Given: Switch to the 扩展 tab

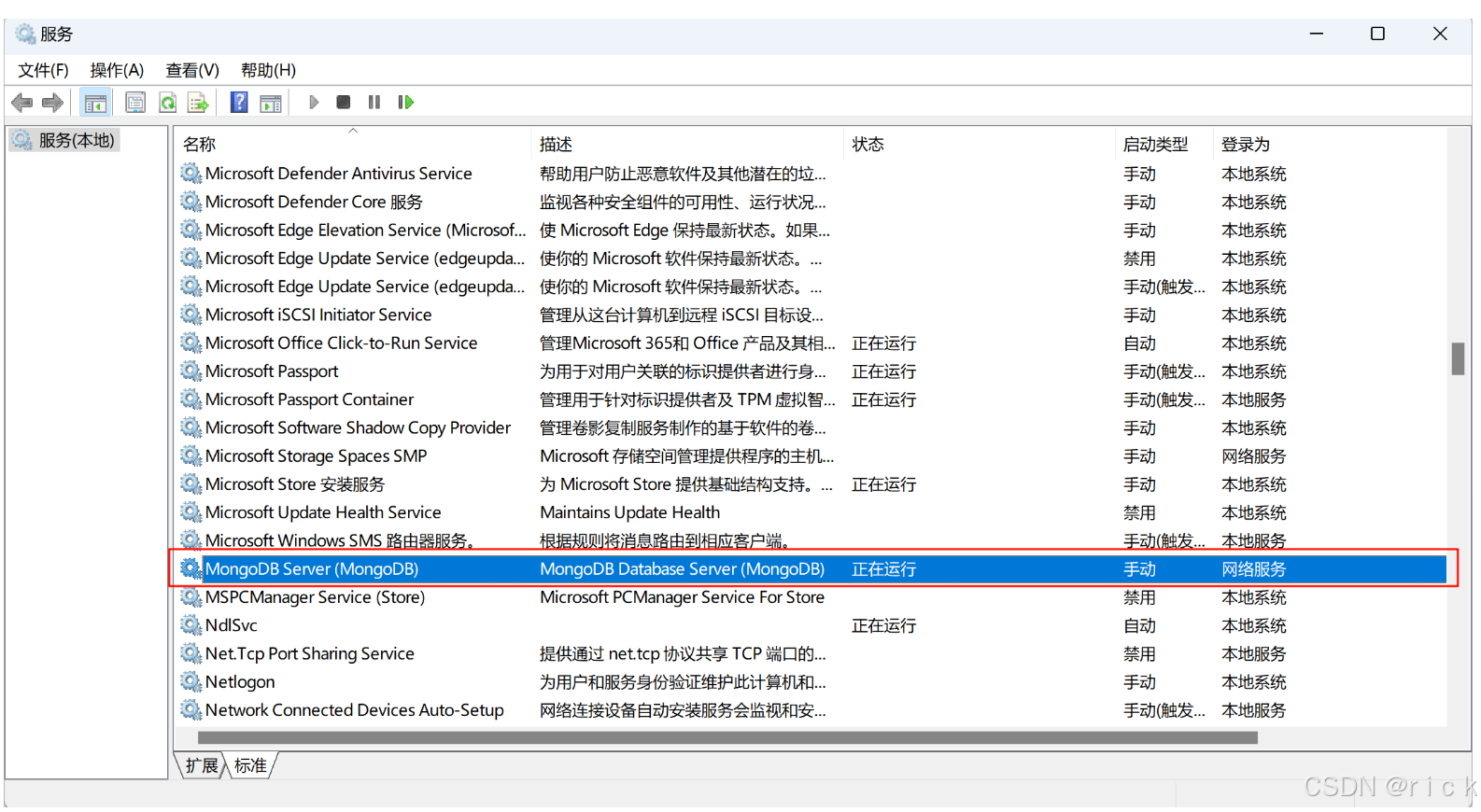Looking at the screenshot, I should tap(201, 765).
